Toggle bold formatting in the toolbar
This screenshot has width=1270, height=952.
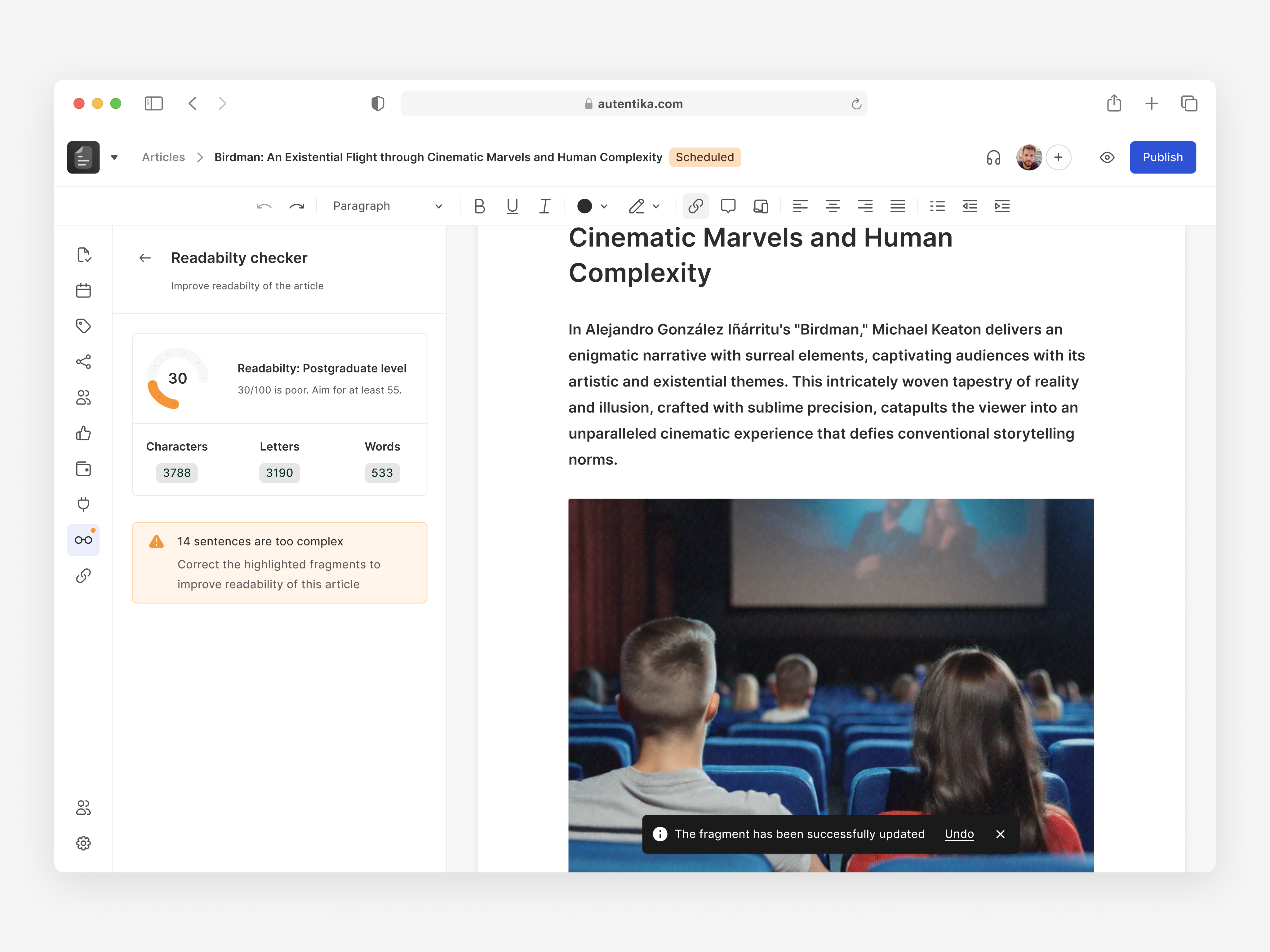click(479, 206)
